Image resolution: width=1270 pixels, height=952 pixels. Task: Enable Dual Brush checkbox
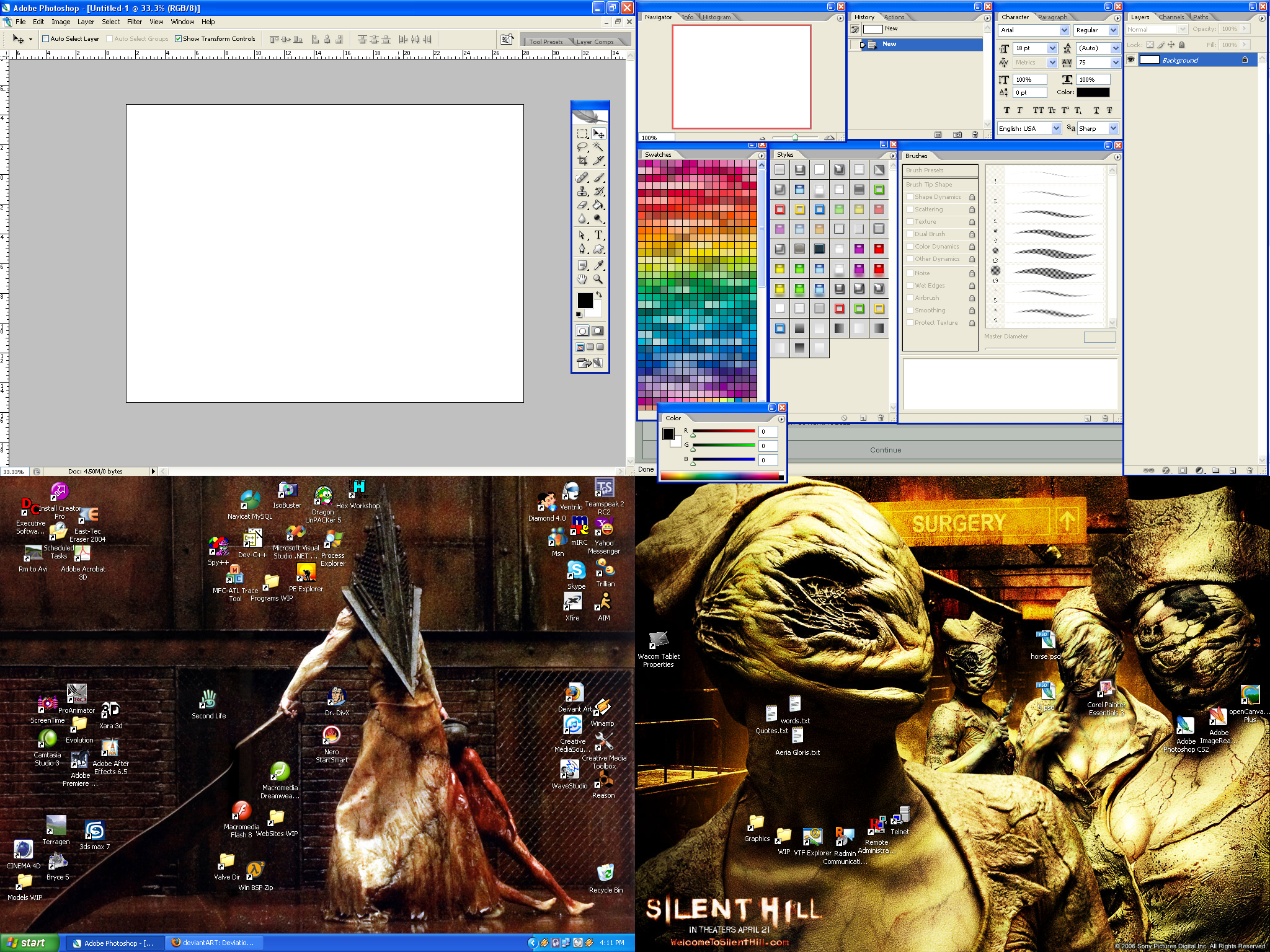[910, 234]
